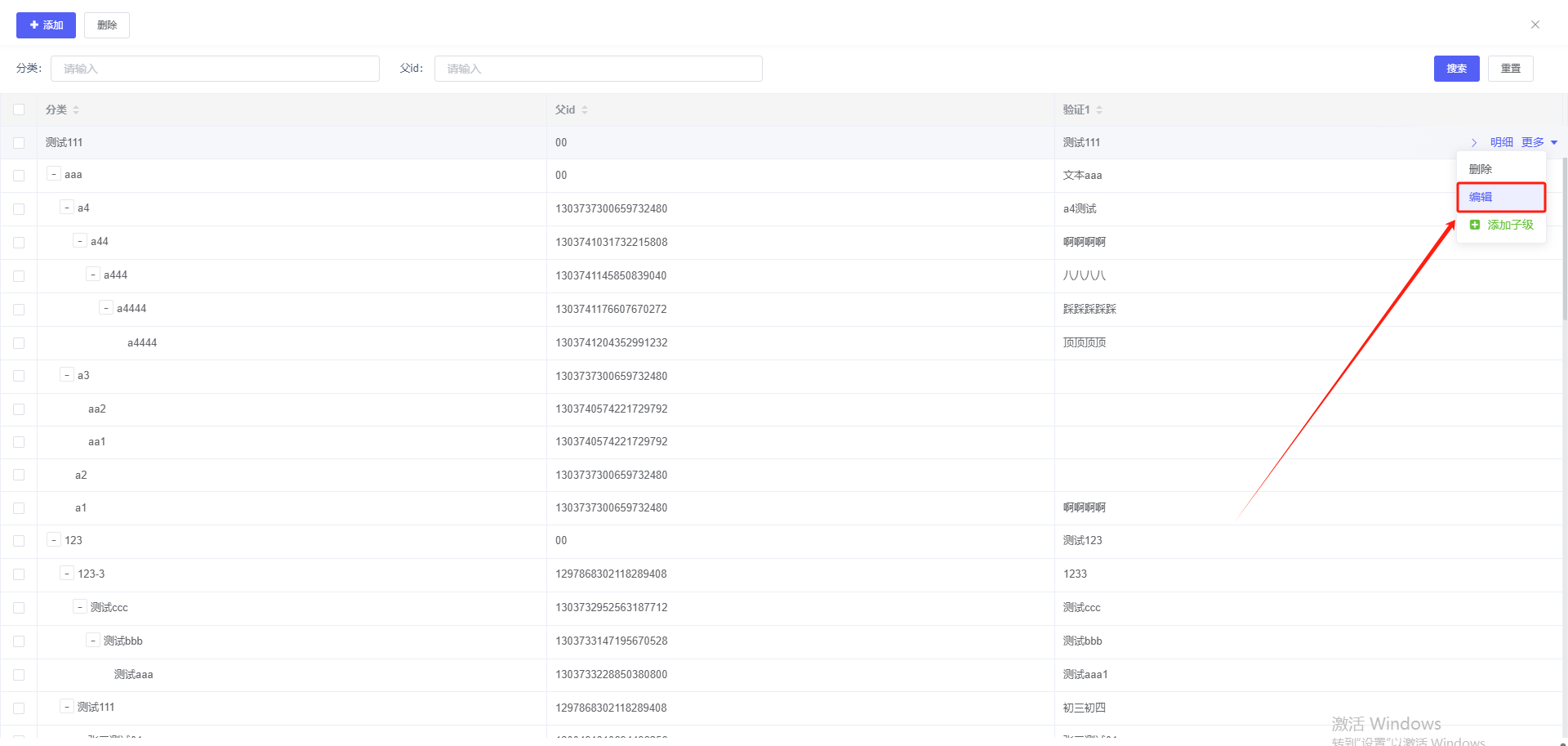Close the panel using the X icon
This screenshot has width=1568, height=746.
pyautogui.click(x=1535, y=25)
